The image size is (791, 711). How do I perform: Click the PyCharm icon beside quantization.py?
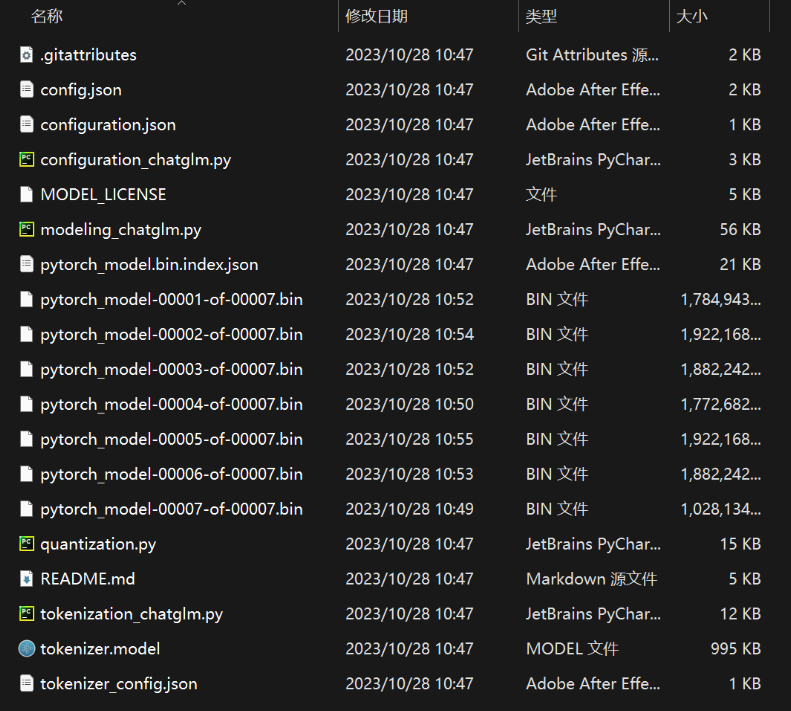pyautogui.click(x=26, y=544)
